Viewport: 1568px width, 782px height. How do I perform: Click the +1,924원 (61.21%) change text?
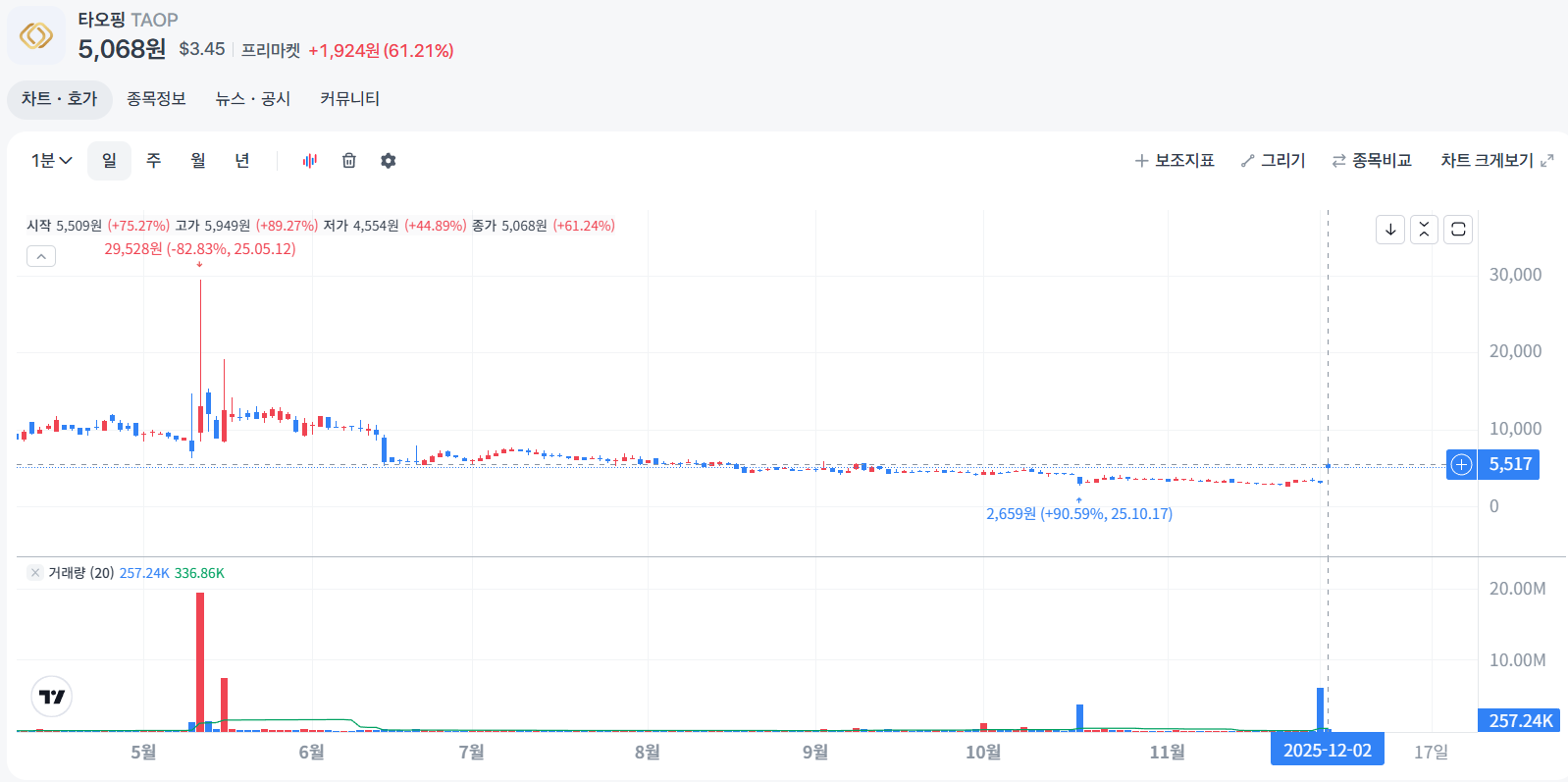pyautogui.click(x=381, y=50)
